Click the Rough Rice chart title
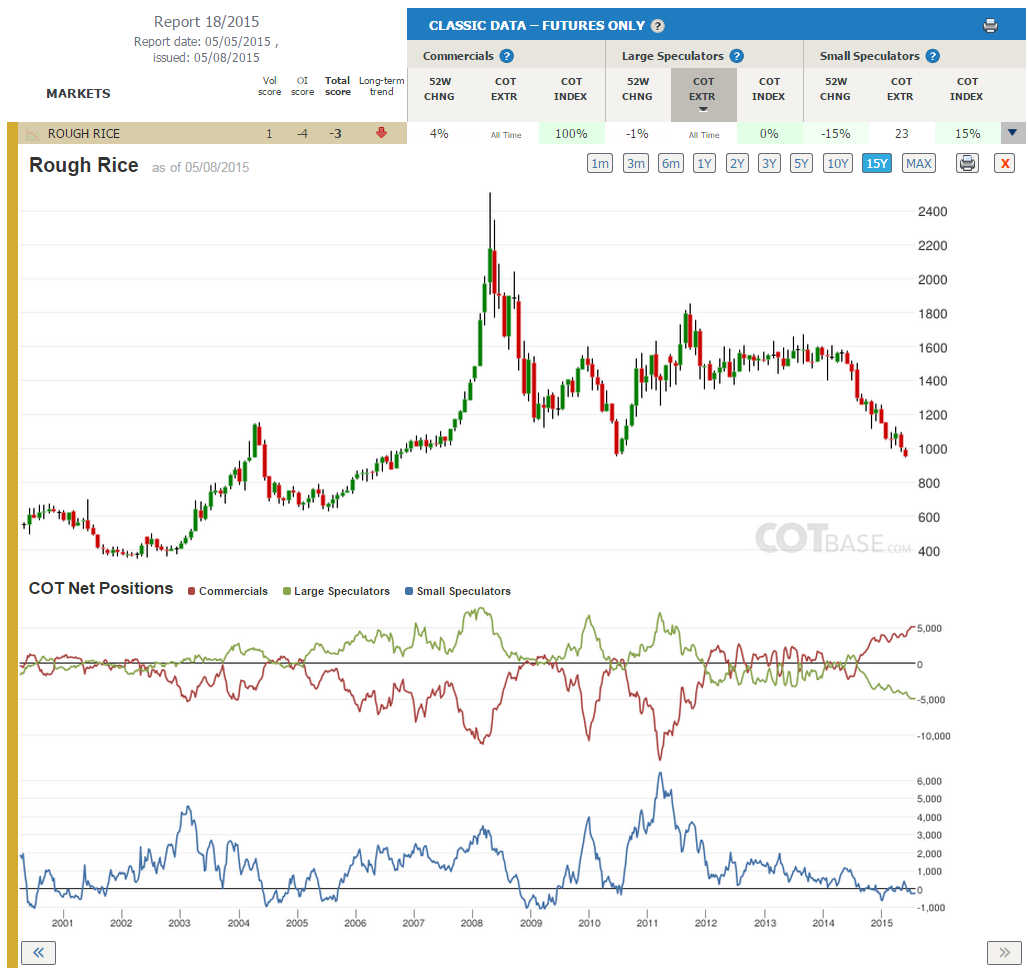The width and height of the screenshot is (1028, 968). click(x=84, y=165)
